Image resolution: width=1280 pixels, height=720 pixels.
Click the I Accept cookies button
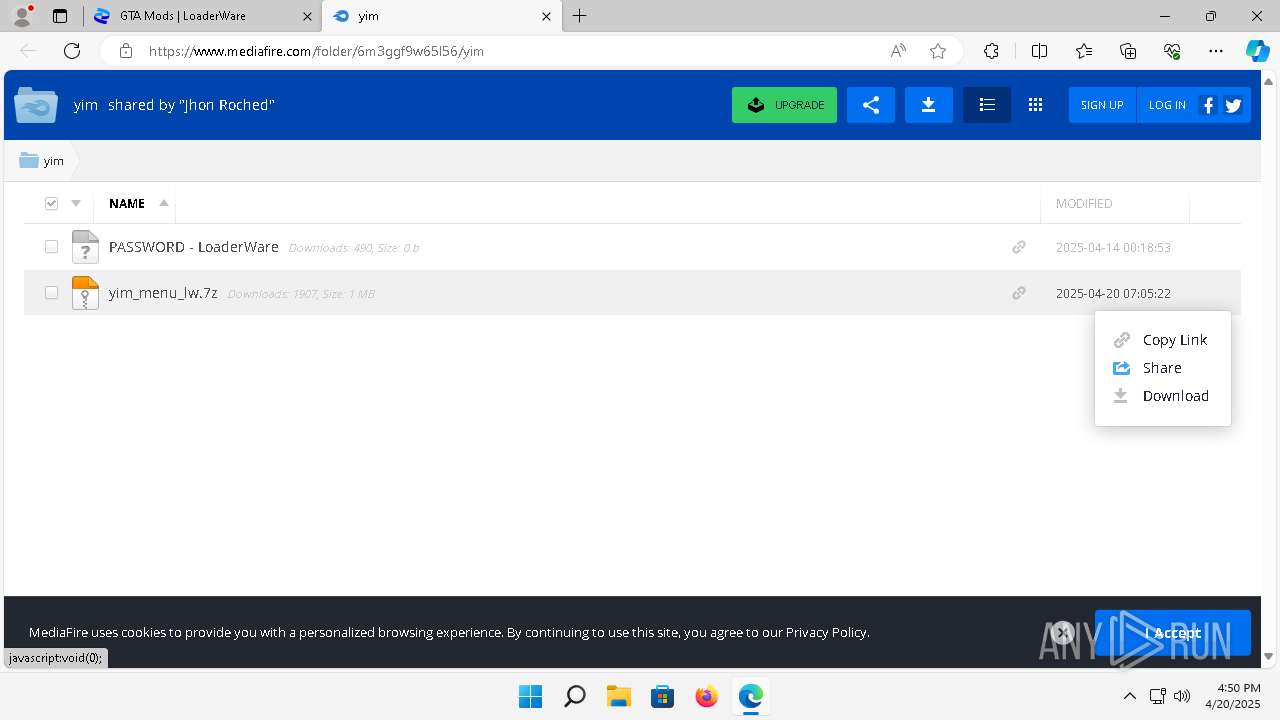pyautogui.click(x=1172, y=632)
